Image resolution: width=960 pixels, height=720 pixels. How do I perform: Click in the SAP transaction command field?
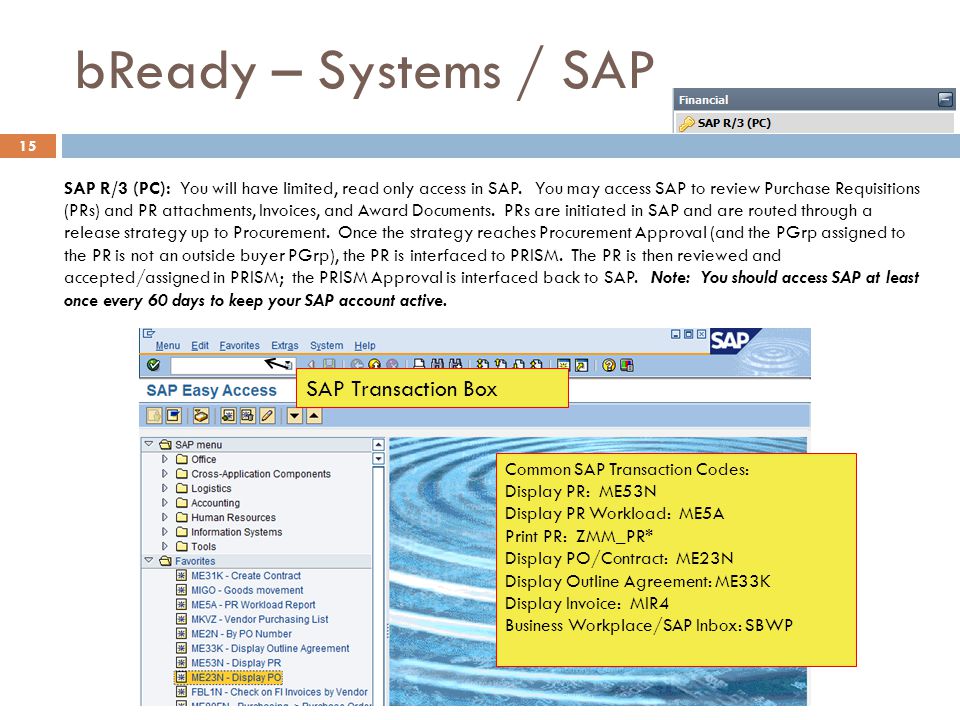point(233,366)
